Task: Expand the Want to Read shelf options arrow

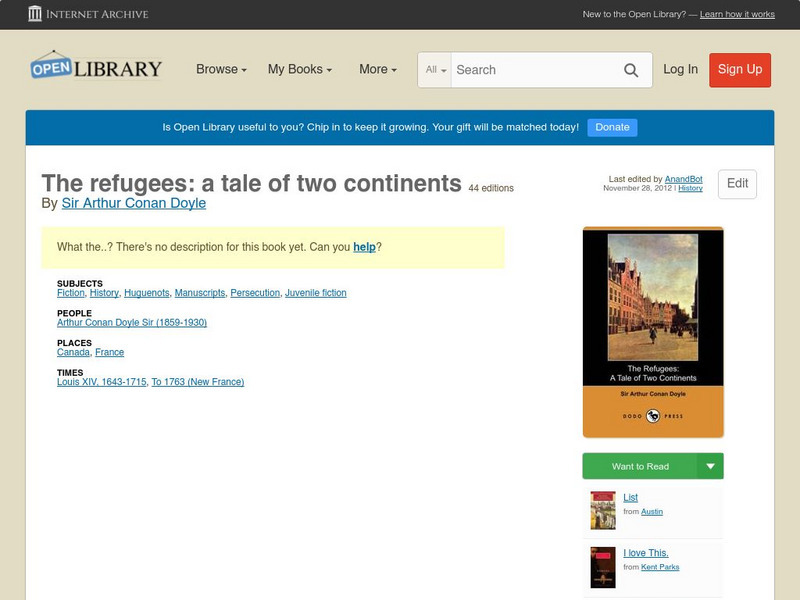Action: (x=710, y=466)
